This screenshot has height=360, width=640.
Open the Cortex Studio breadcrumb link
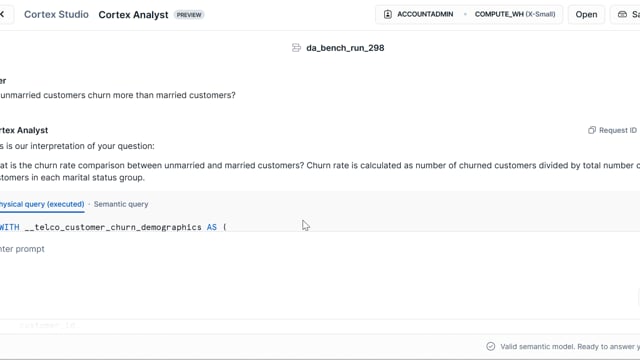point(56,14)
